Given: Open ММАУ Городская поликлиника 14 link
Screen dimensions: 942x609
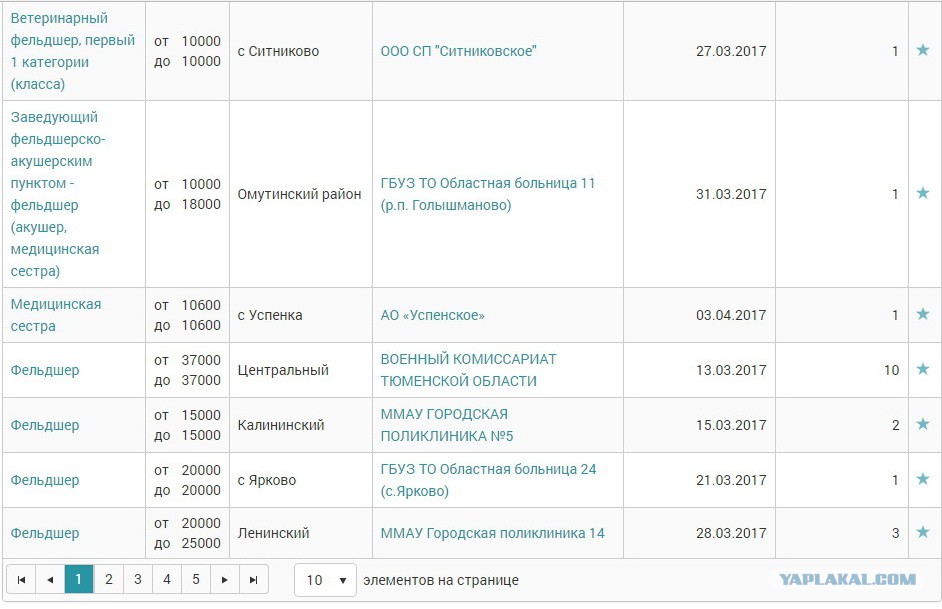Looking at the screenshot, I should [493, 533].
